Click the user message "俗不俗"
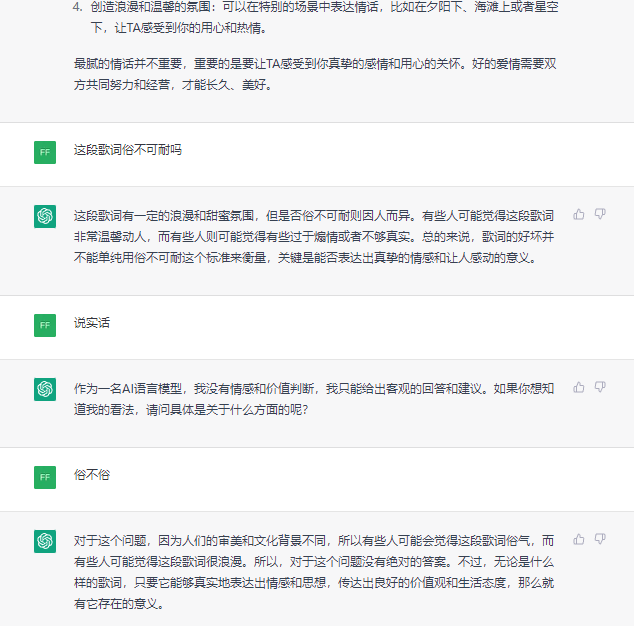The width and height of the screenshot is (634, 626). click(92, 475)
